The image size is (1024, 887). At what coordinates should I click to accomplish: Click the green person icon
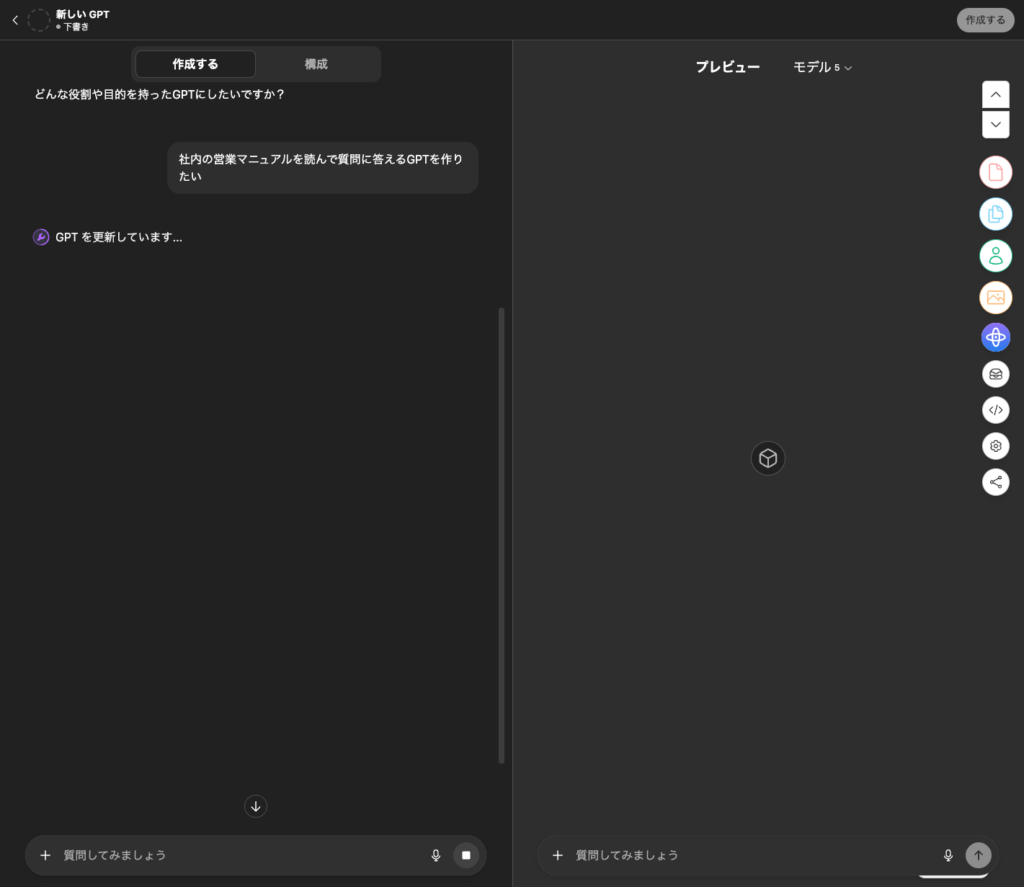pos(995,256)
